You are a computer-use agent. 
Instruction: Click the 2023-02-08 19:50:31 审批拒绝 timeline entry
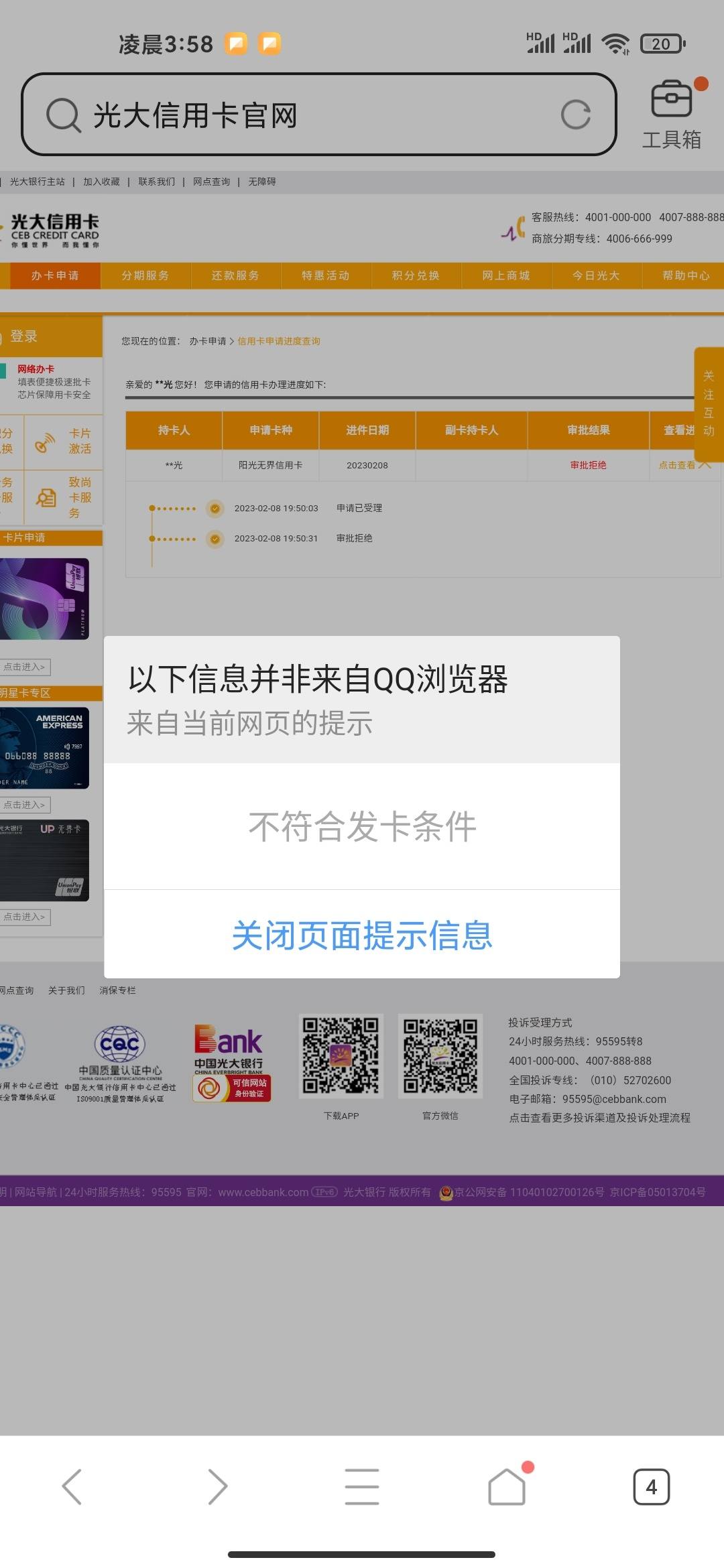click(x=303, y=538)
